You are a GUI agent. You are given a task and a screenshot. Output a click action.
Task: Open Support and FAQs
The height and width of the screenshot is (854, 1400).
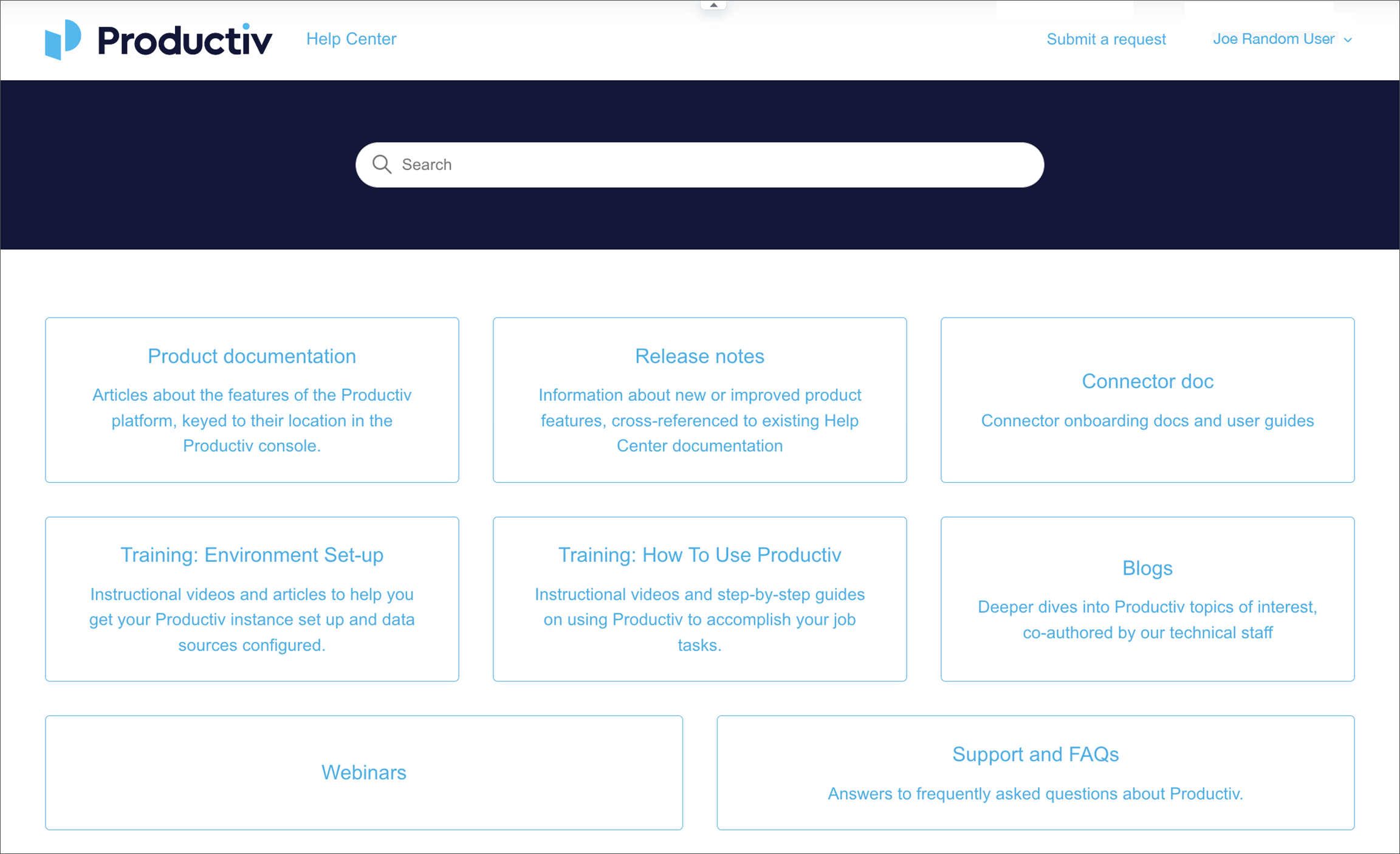(x=1035, y=754)
